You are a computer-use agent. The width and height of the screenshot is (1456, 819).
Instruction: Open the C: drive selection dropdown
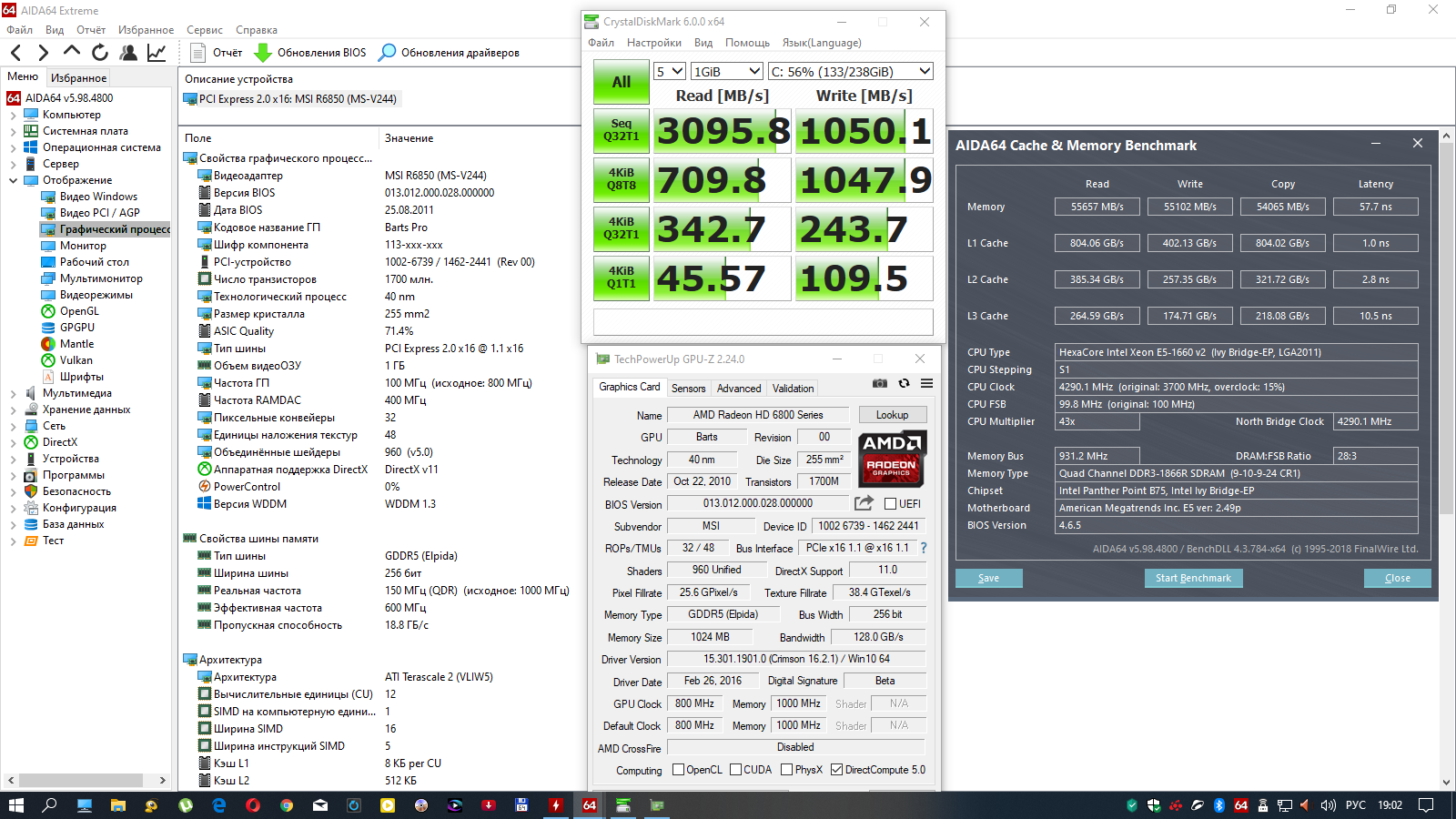(x=851, y=71)
